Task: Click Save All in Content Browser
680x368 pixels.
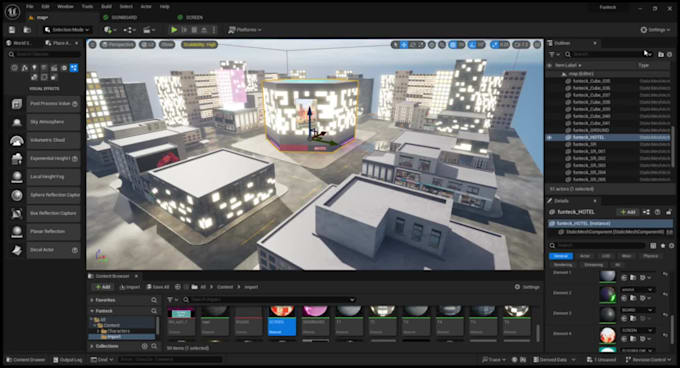Action: click(x=158, y=287)
